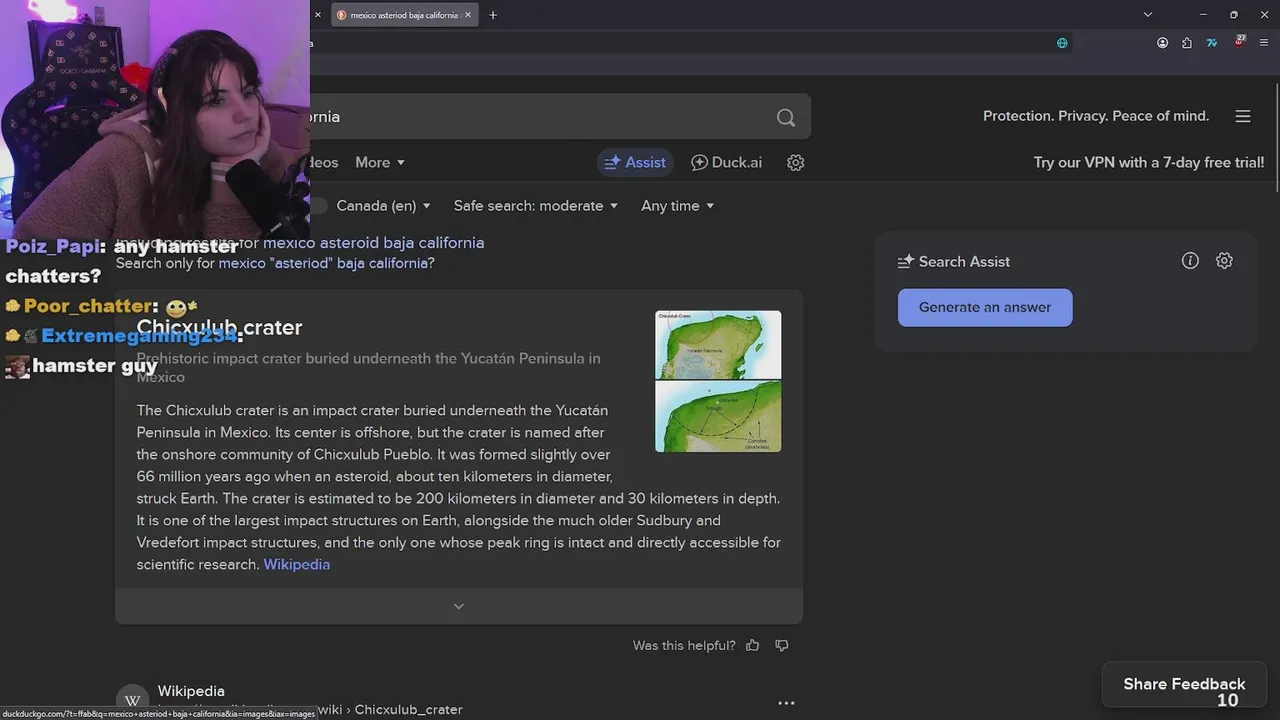This screenshot has width=1280, height=720.
Task: Click the magnifier search icon
Action: [x=786, y=117]
